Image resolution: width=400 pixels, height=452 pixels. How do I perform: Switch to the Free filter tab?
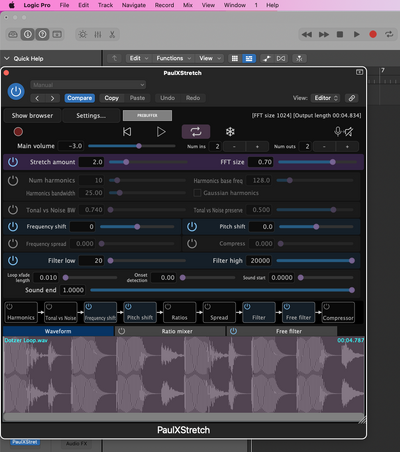click(x=282, y=331)
